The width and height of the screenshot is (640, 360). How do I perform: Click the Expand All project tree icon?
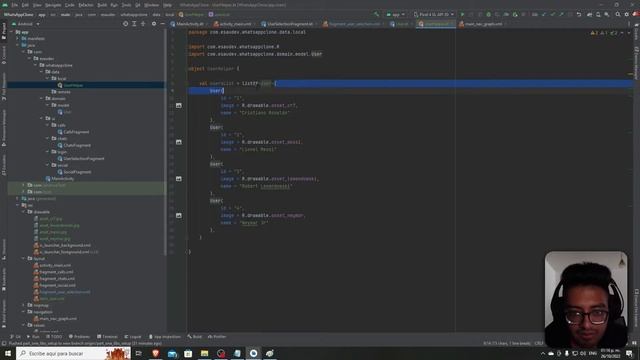pos(134,24)
